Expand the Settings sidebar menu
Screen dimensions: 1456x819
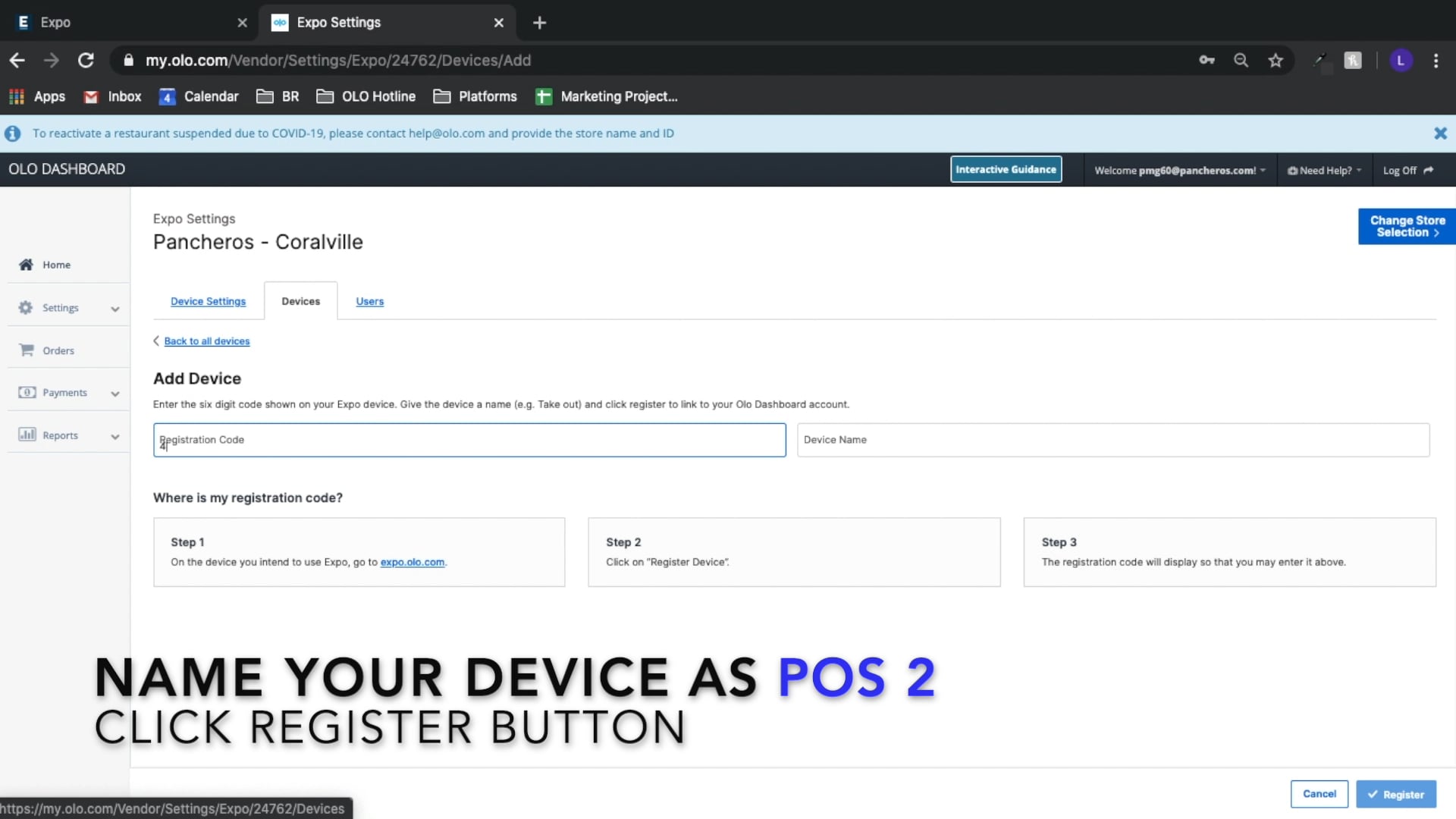68,308
